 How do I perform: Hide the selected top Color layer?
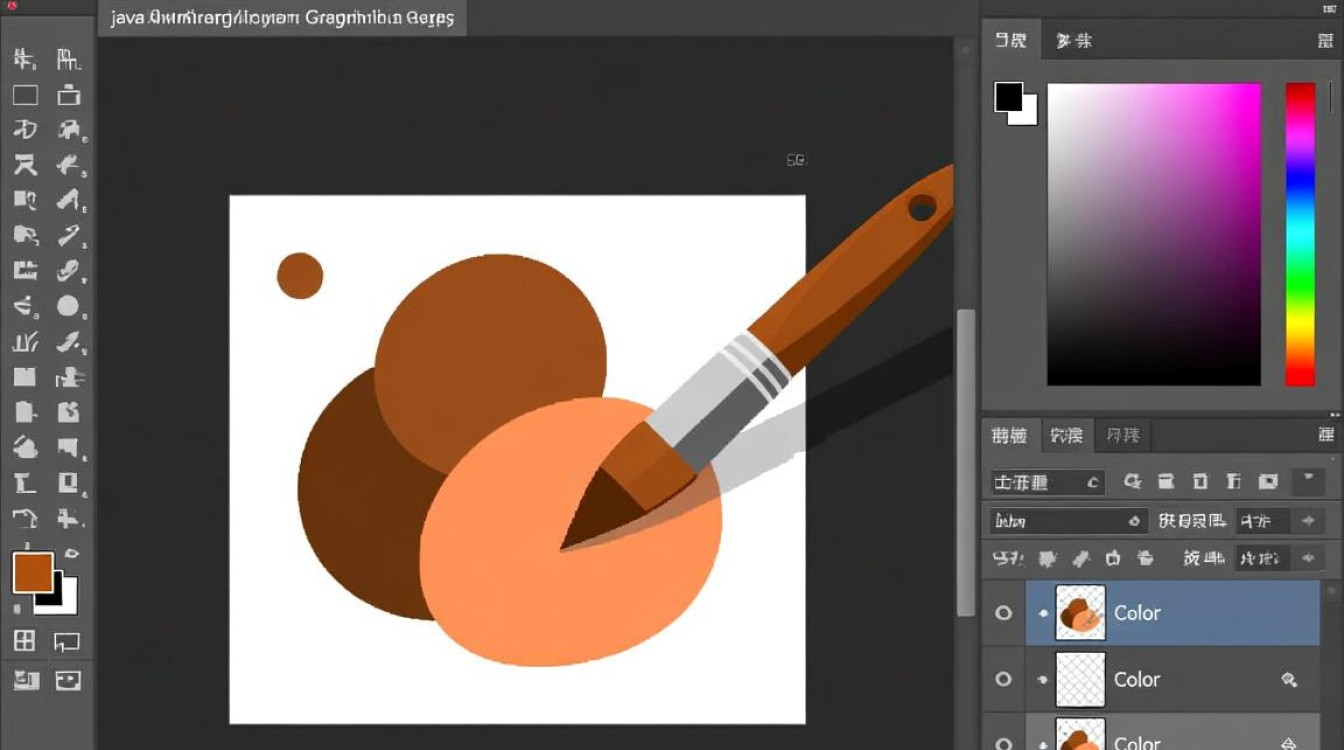tap(1003, 613)
